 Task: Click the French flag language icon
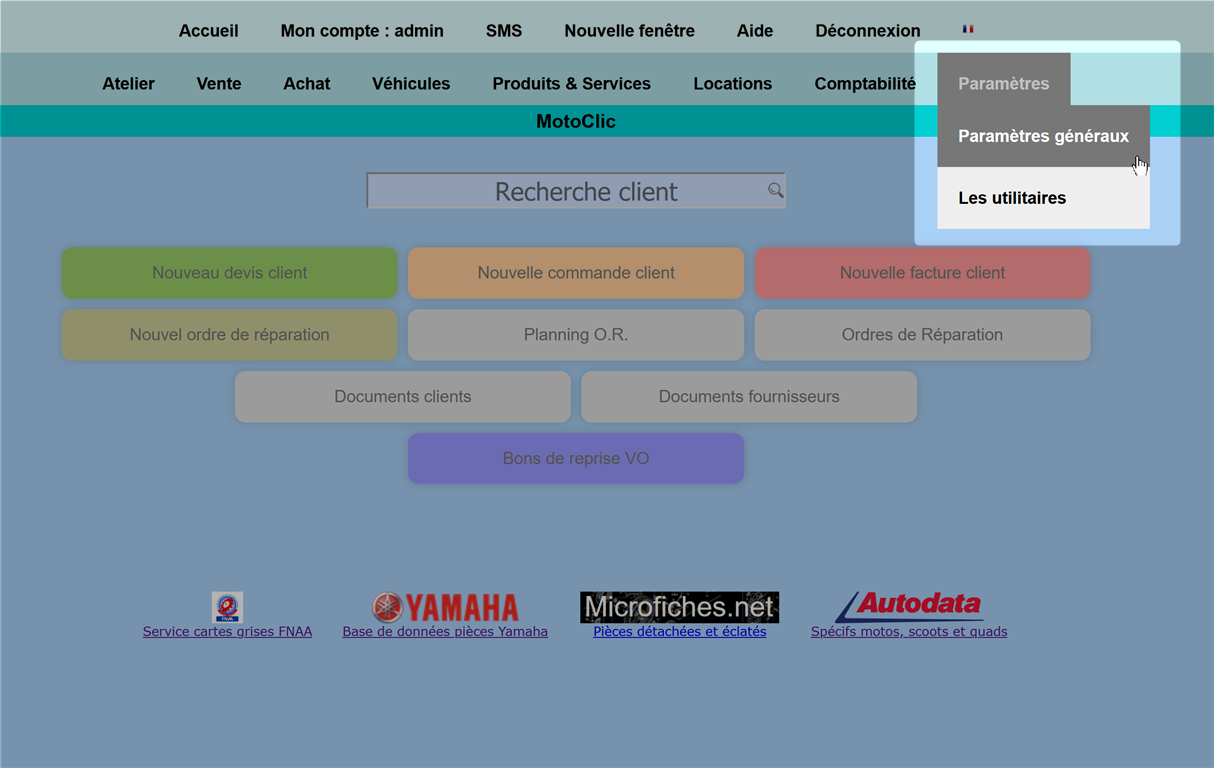pos(967,30)
